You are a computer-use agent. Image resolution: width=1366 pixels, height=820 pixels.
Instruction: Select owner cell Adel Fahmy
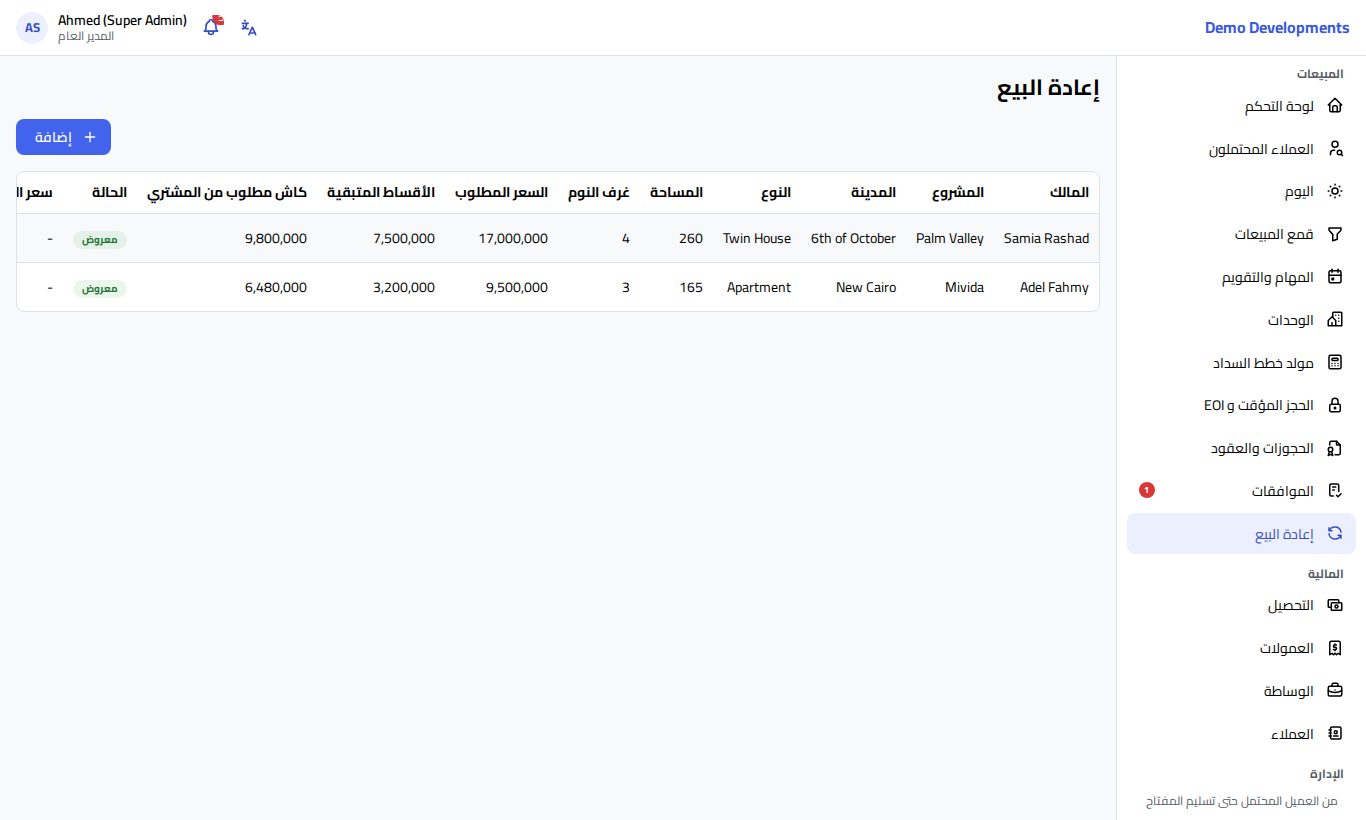click(x=1054, y=287)
